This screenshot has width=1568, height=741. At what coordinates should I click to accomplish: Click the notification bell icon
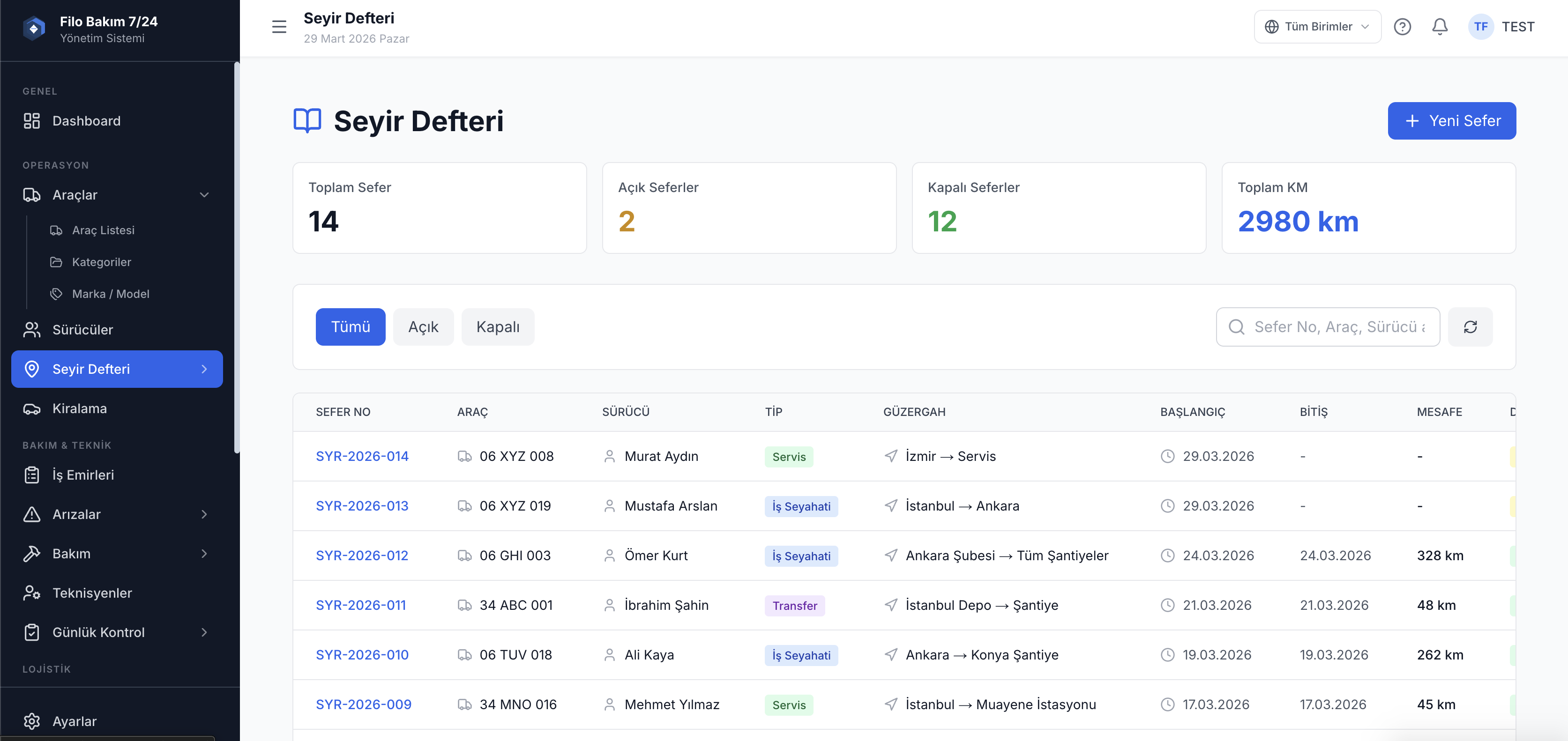[1439, 27]
